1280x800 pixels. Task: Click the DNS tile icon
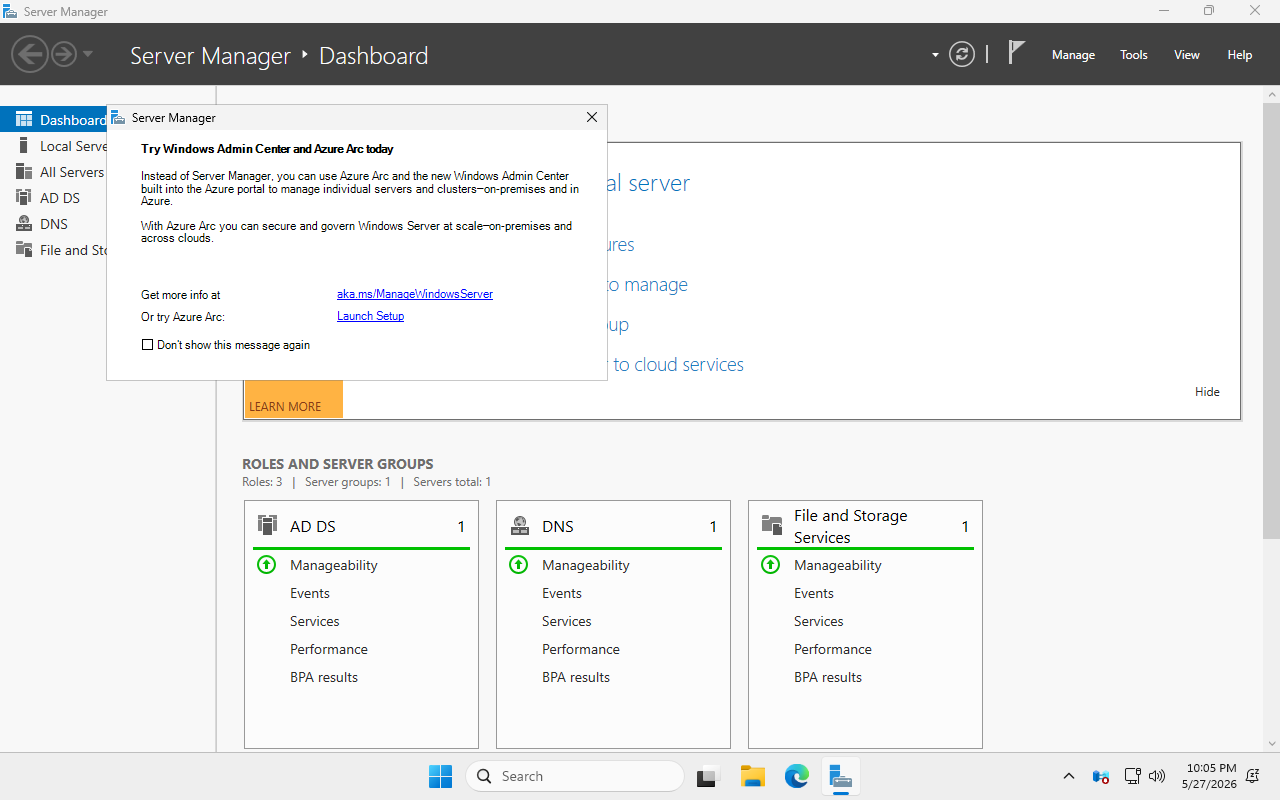519,525
